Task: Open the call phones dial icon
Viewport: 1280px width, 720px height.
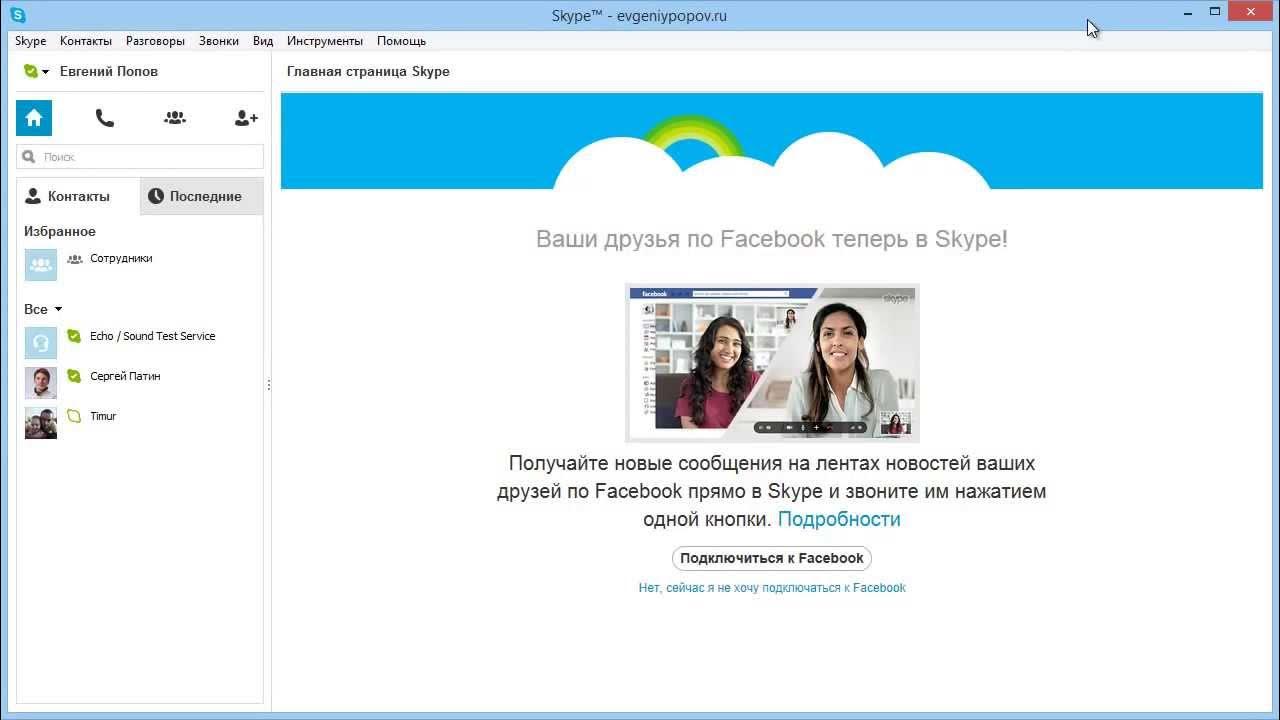Action: tap(104, 118)
